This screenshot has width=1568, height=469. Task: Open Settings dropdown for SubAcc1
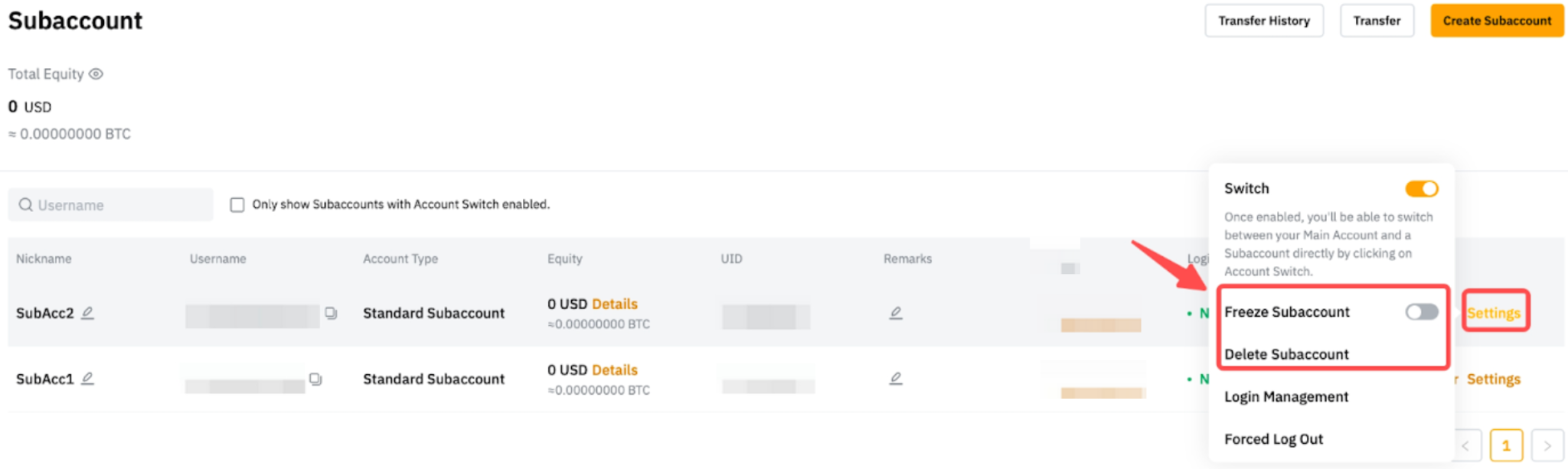1494,379
